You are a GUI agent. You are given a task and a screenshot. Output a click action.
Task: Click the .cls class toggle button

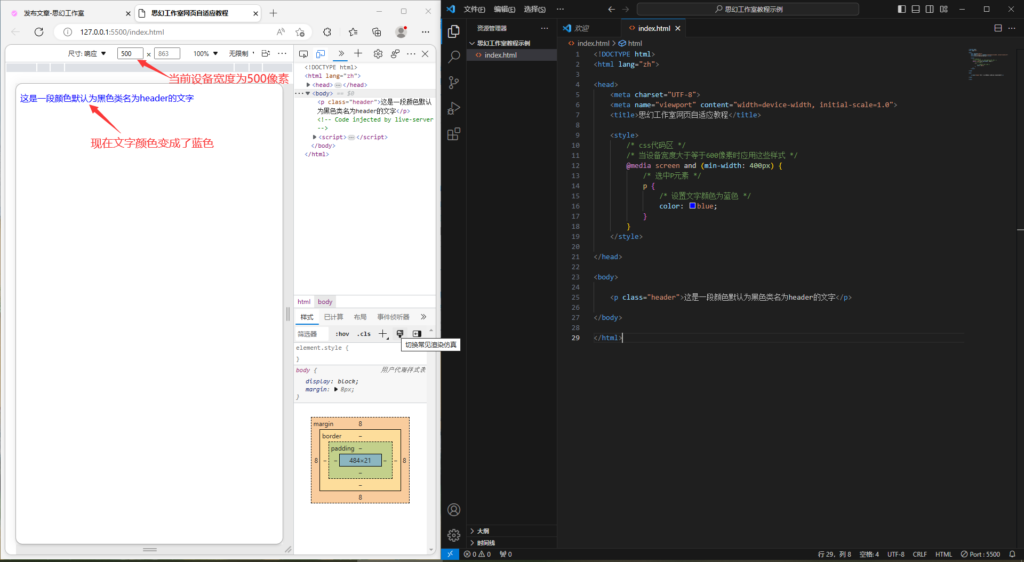(x=363, y=333)
